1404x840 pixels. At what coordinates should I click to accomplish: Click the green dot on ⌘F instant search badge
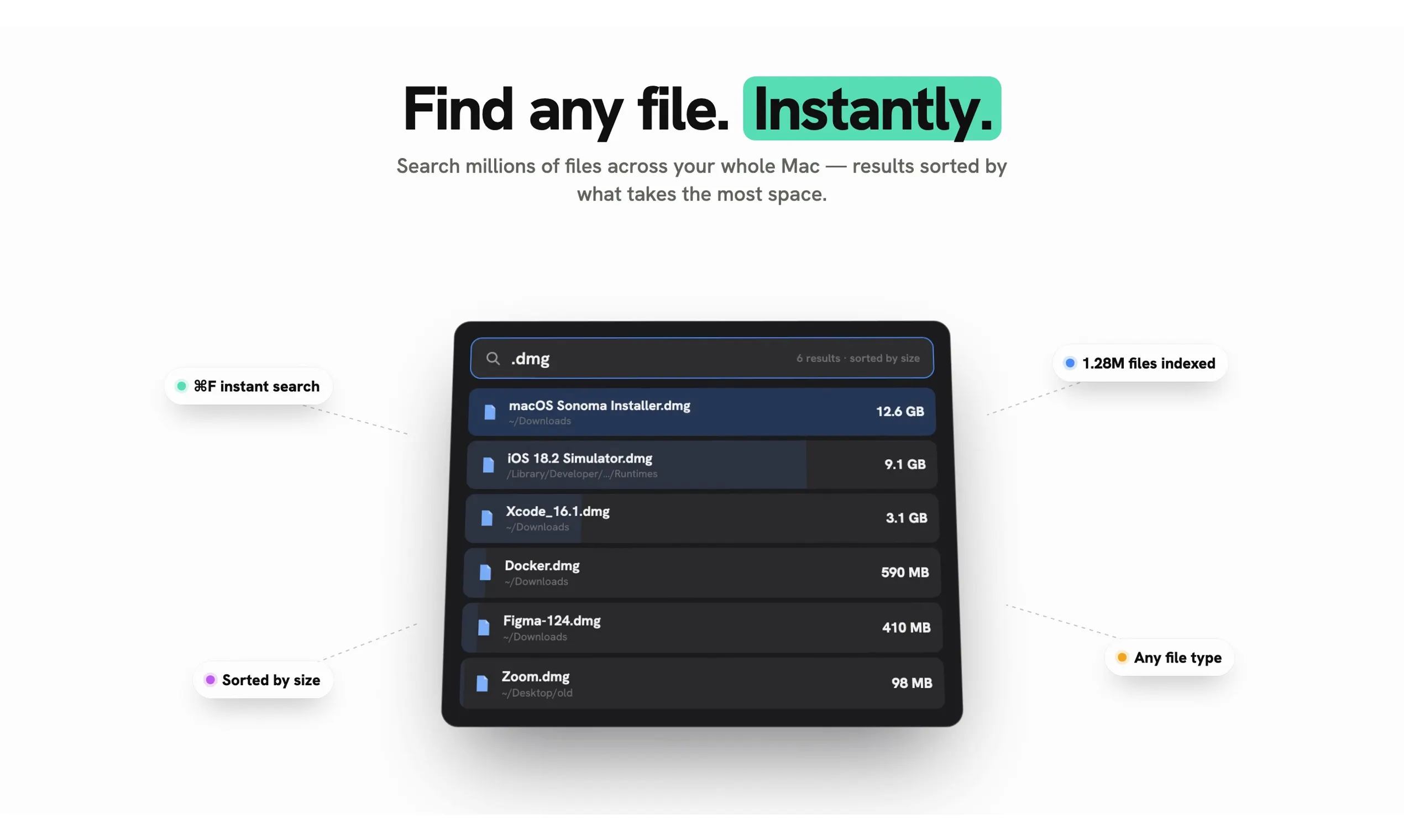(x=181, y=386)
